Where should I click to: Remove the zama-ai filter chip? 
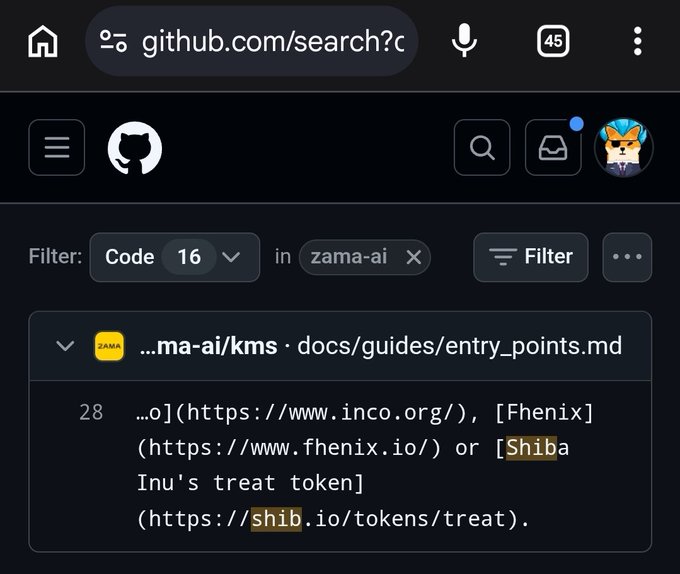(414, 257)
